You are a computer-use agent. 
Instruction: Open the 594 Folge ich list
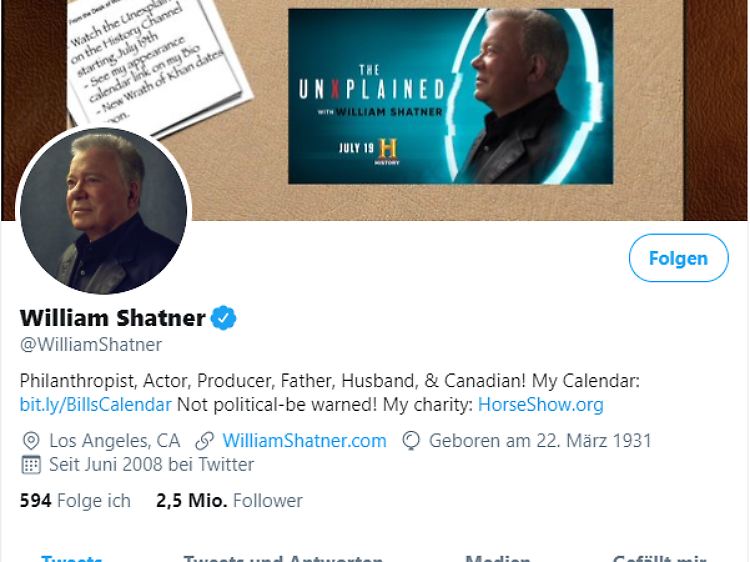pos(75,501)
